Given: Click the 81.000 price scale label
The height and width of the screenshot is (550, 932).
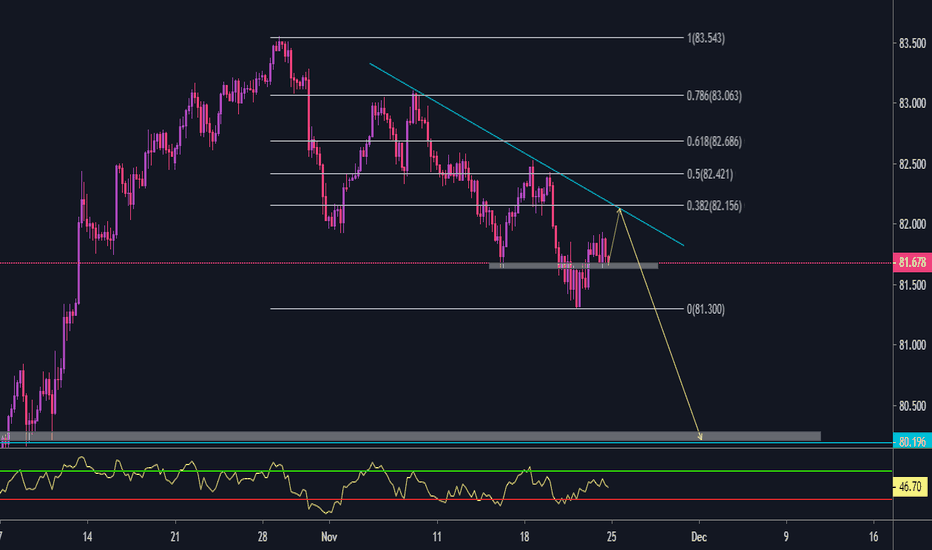Looking at the screenshot, I should 910,346.
